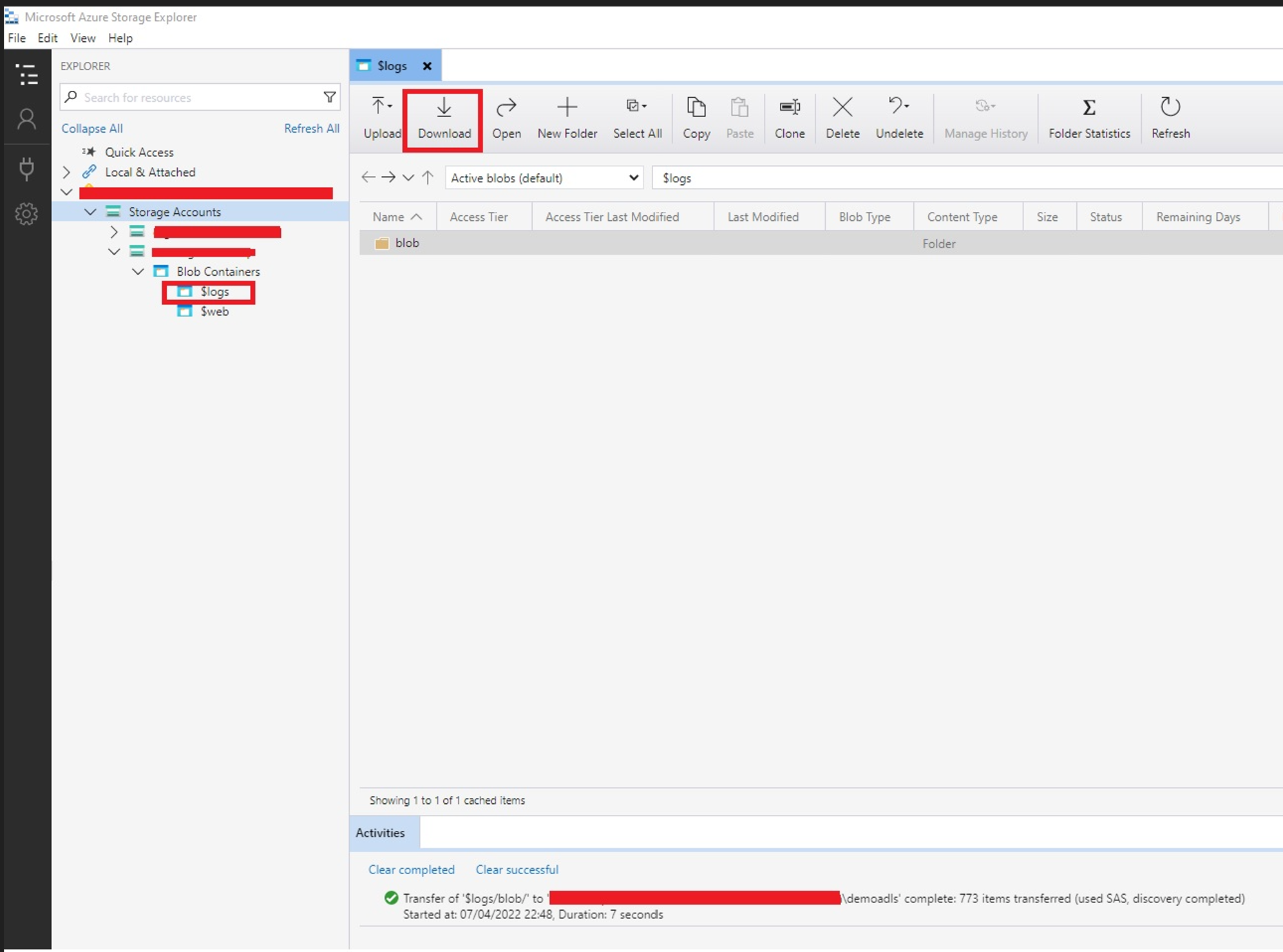Viewport: 1283px width, 952px height.
Task: Open the Active blobs (default) dropdown
Action: [544, 178]
